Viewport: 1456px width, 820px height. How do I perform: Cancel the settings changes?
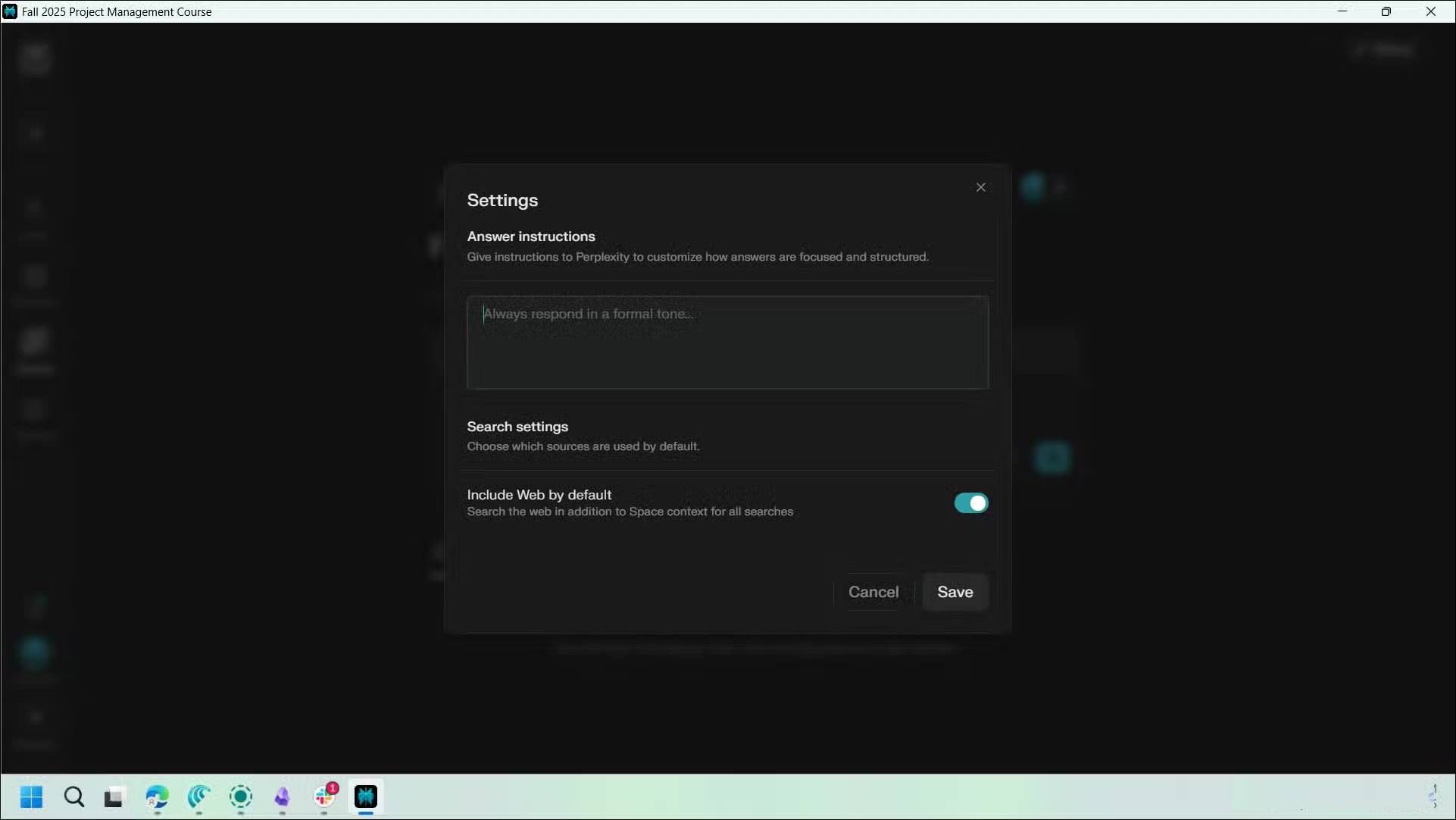pos(873,592)
